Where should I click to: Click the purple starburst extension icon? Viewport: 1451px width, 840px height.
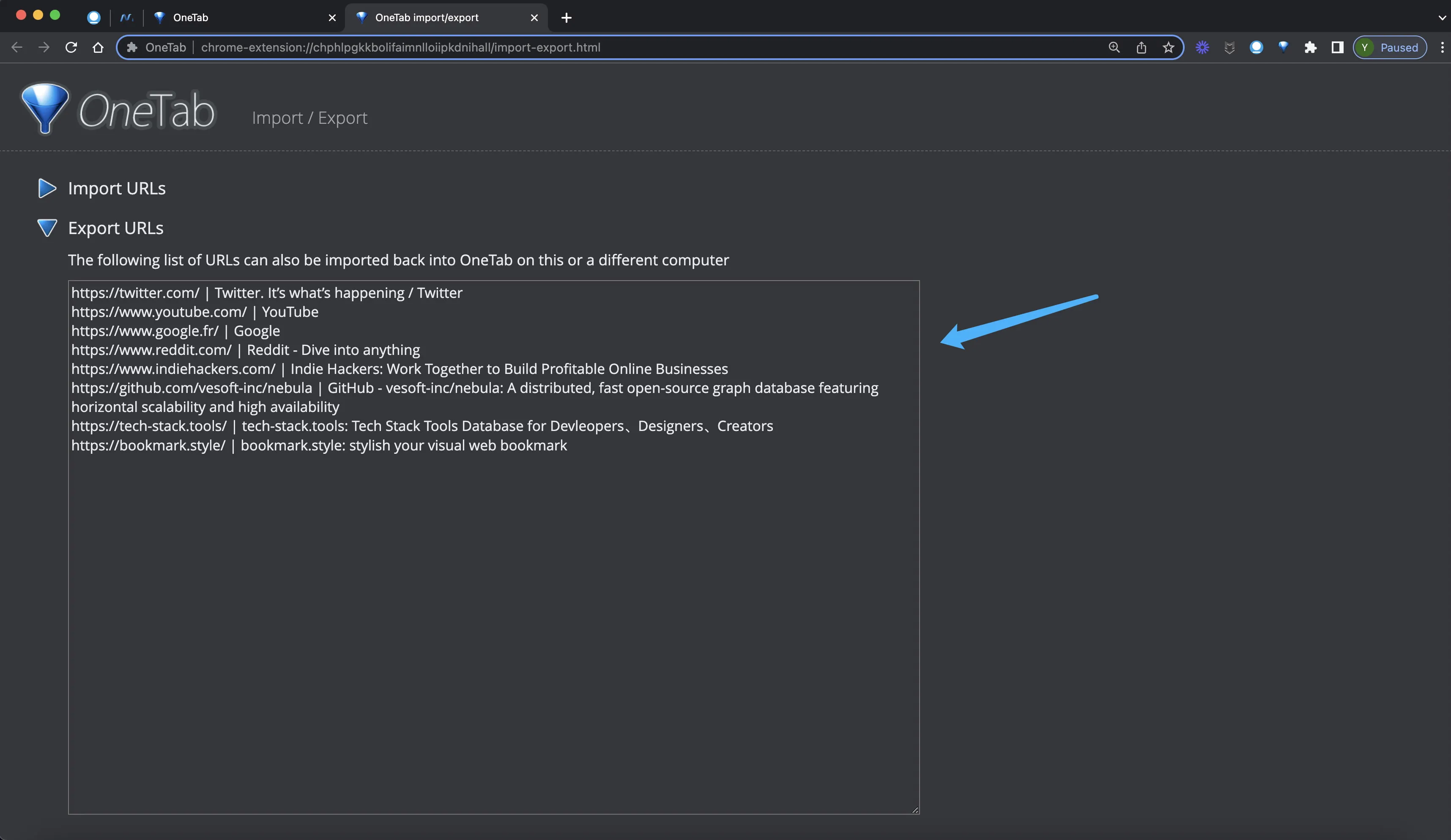point(1202,48)
